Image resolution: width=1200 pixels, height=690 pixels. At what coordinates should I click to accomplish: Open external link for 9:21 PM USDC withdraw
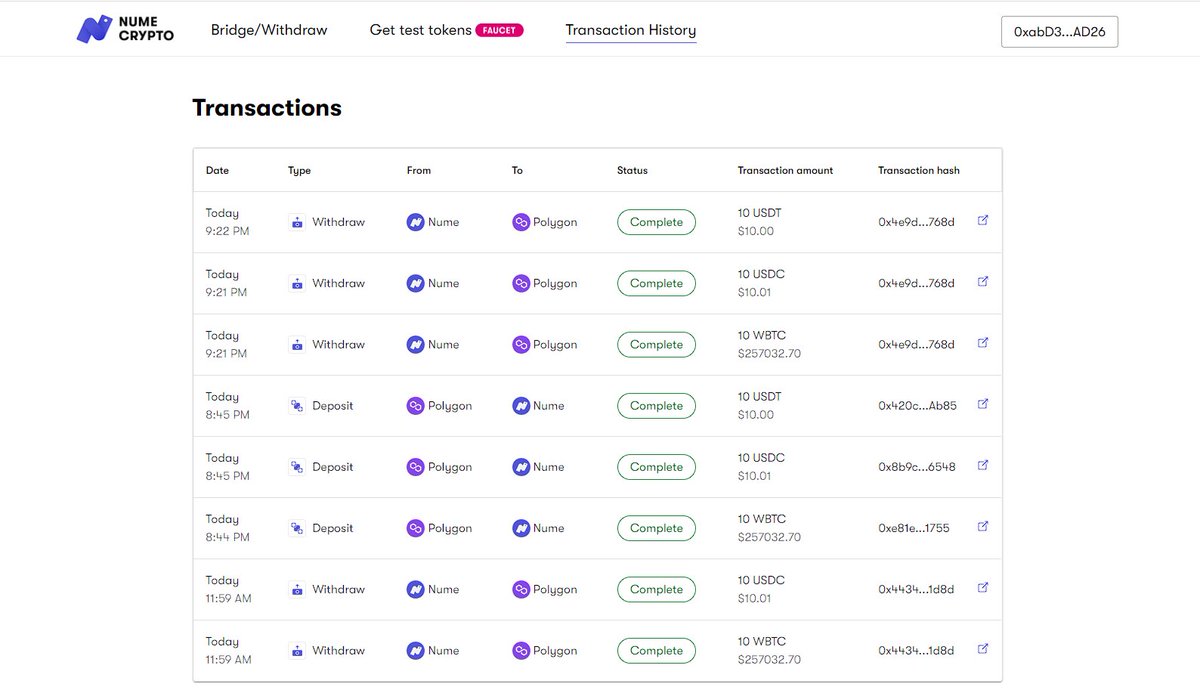983,282
